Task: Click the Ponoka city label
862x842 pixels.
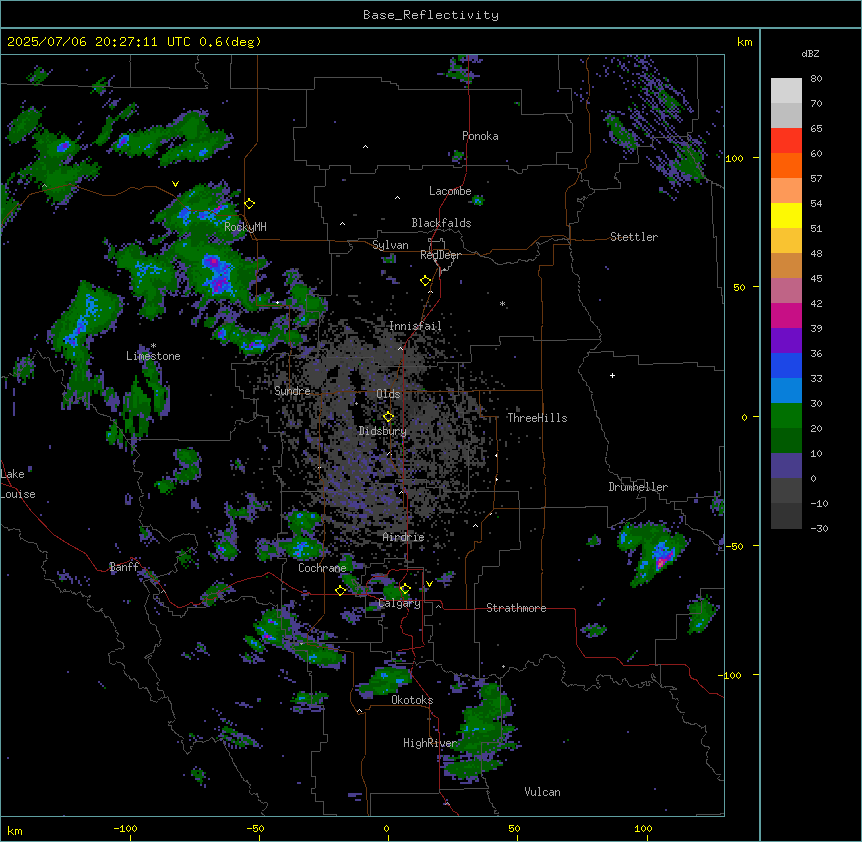Action: (480, 136)
